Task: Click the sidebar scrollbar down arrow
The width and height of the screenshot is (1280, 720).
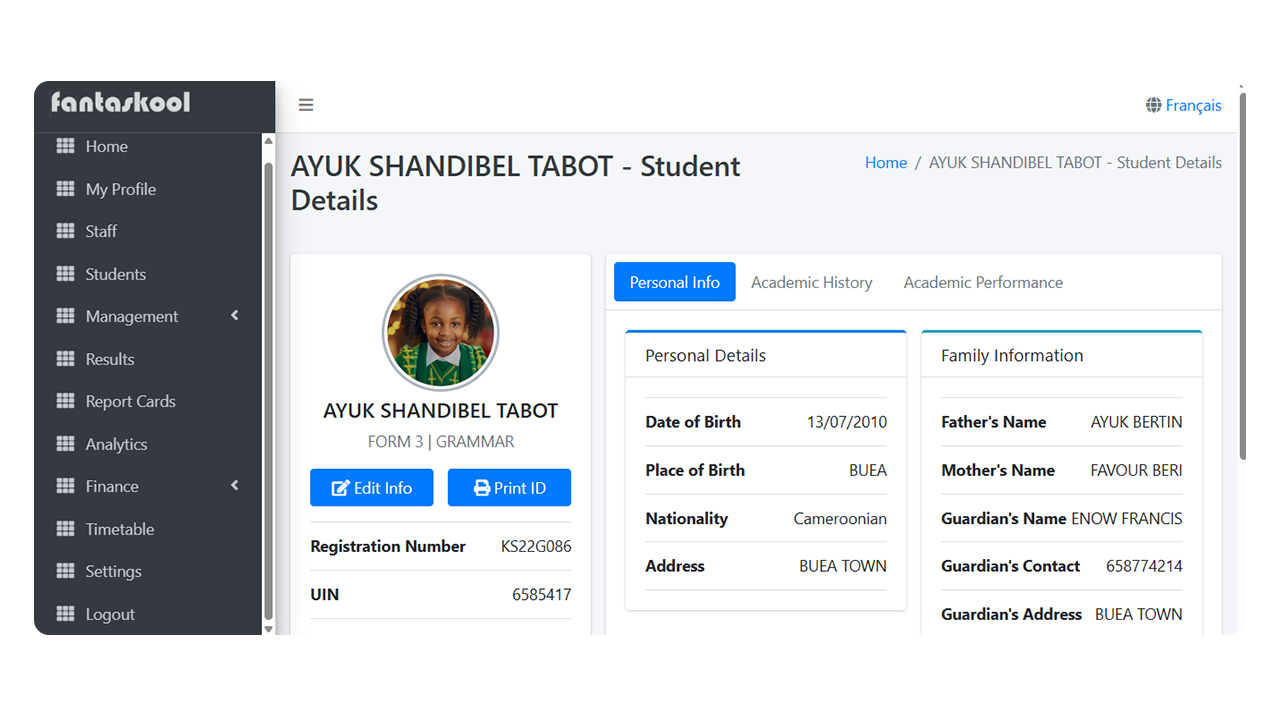Action: (268, 629)
